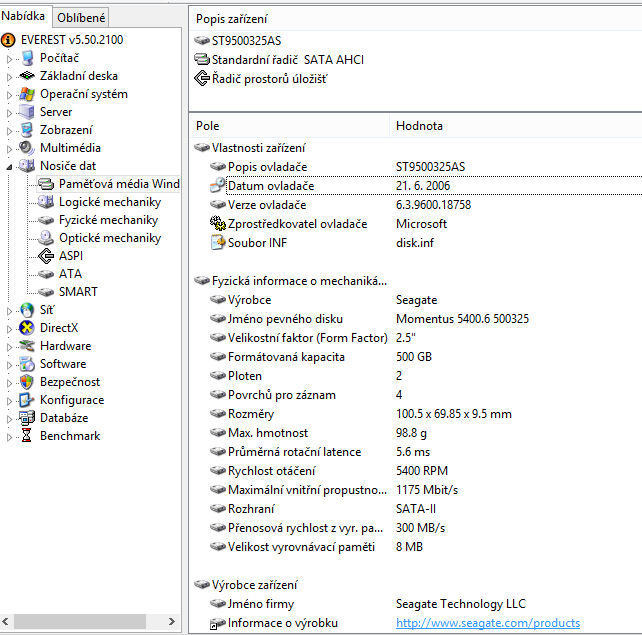The width and height of the screenshot is (642, 635).
Task: Click the Benchmark hourglass icon
Action: (27, 436)
